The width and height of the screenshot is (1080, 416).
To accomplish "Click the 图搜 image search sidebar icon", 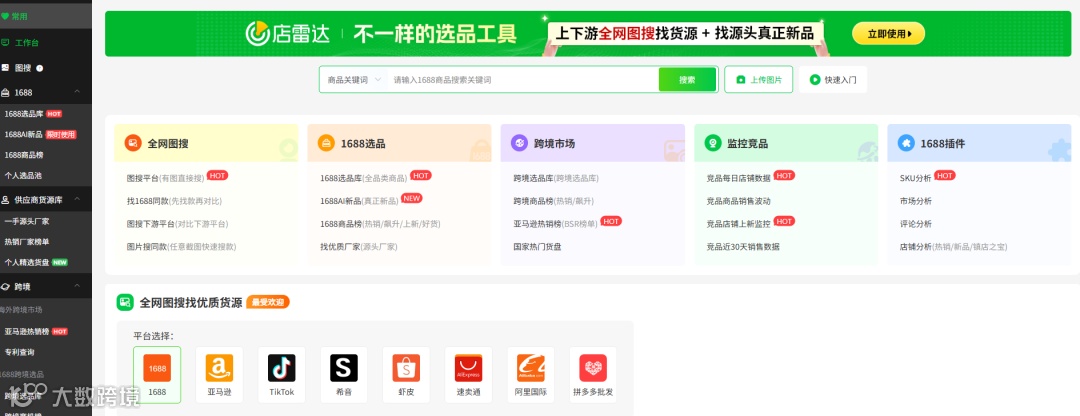I will click(x=6, y=67).
